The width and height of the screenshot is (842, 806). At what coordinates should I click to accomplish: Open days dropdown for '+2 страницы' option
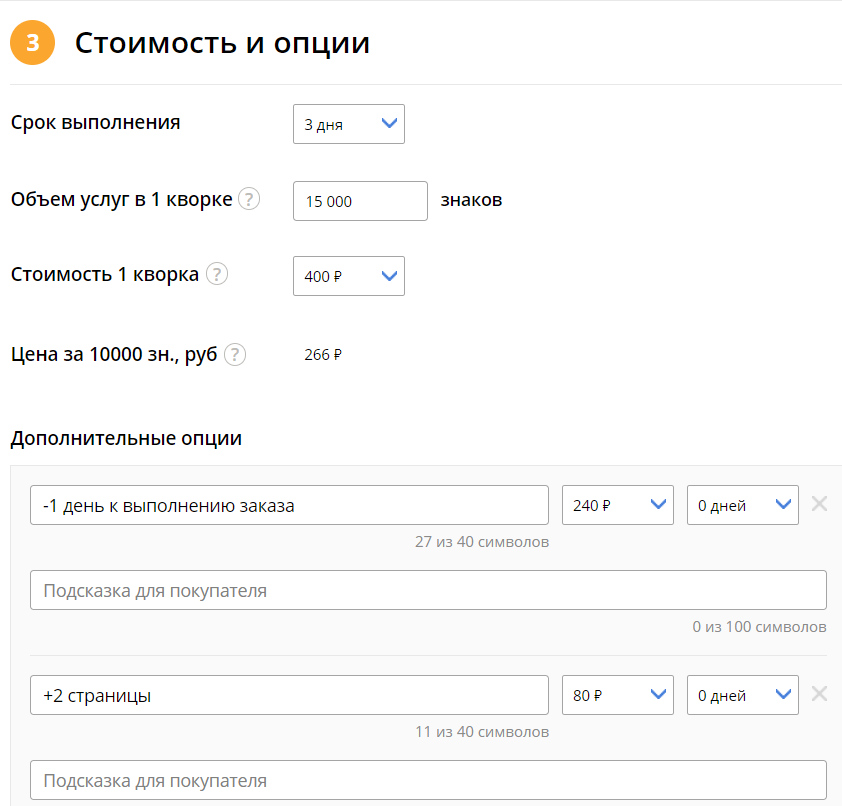pos(743,695)
